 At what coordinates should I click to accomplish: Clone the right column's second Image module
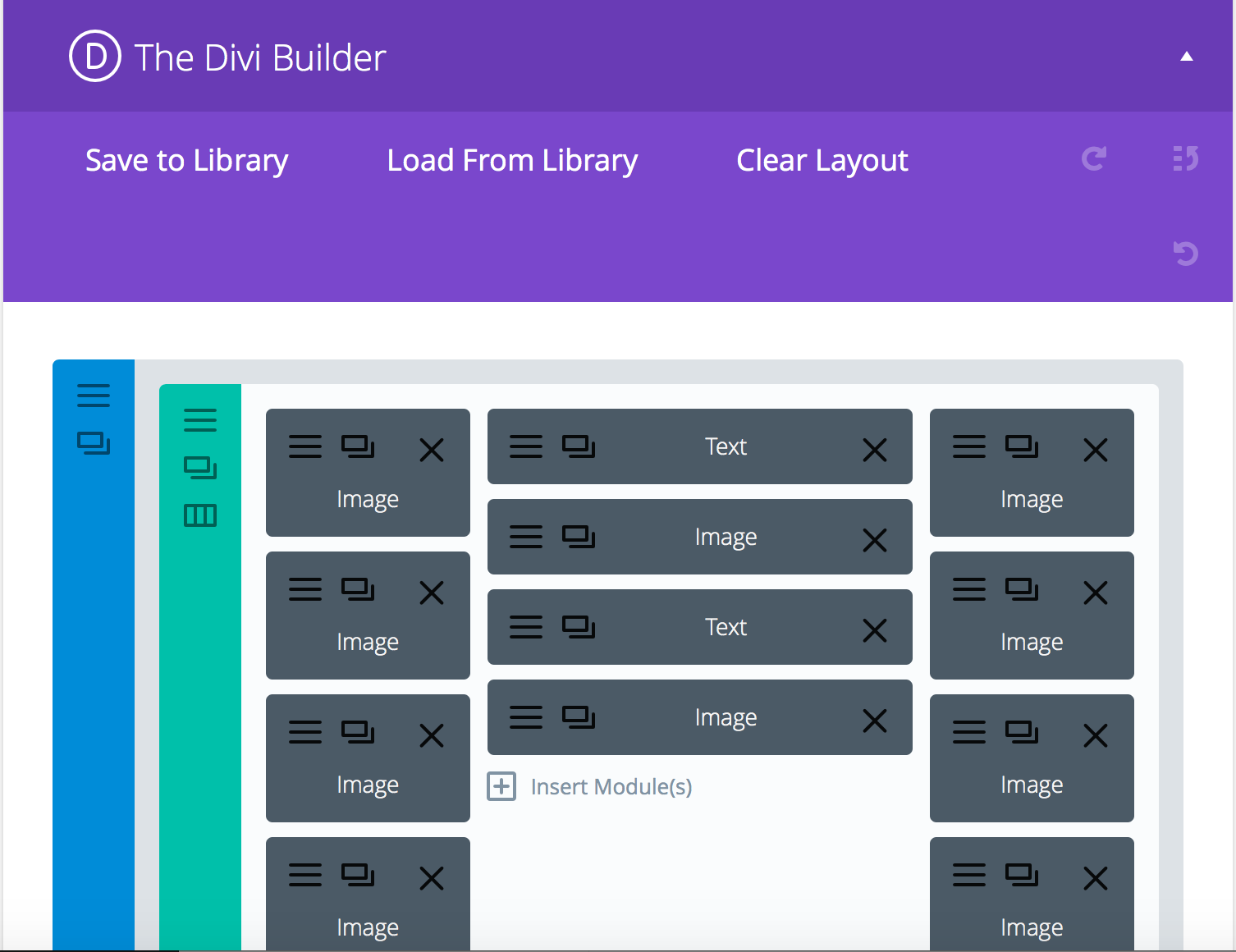(x=1022, y=589)
